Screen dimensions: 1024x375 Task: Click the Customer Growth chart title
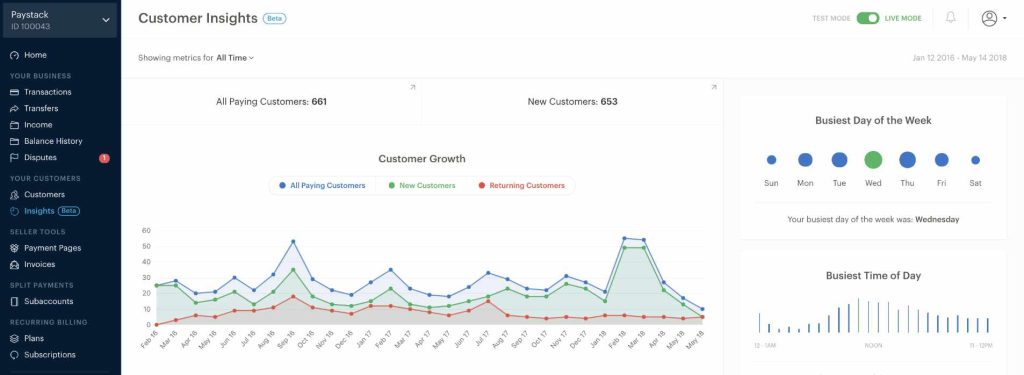[x=422, y=159]
